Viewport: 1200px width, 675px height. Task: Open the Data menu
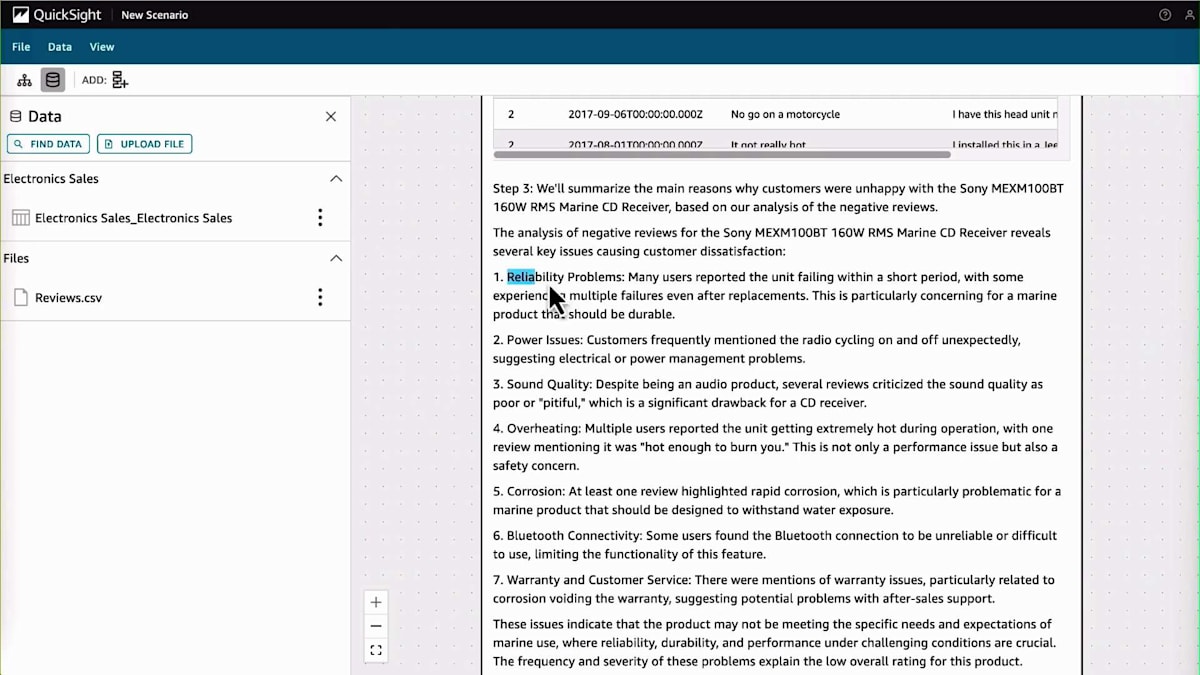click(x=60, y=47)
